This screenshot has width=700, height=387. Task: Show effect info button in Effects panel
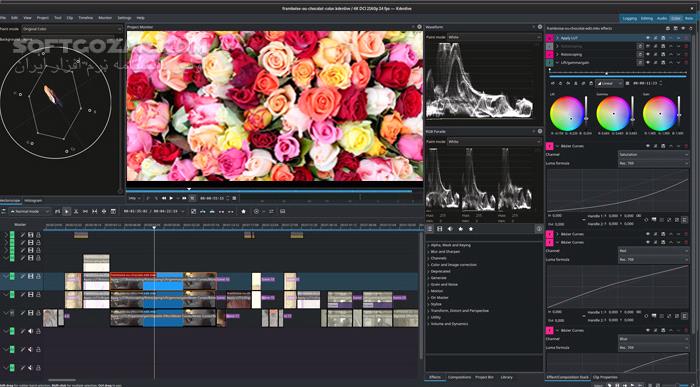click(538, 229)
